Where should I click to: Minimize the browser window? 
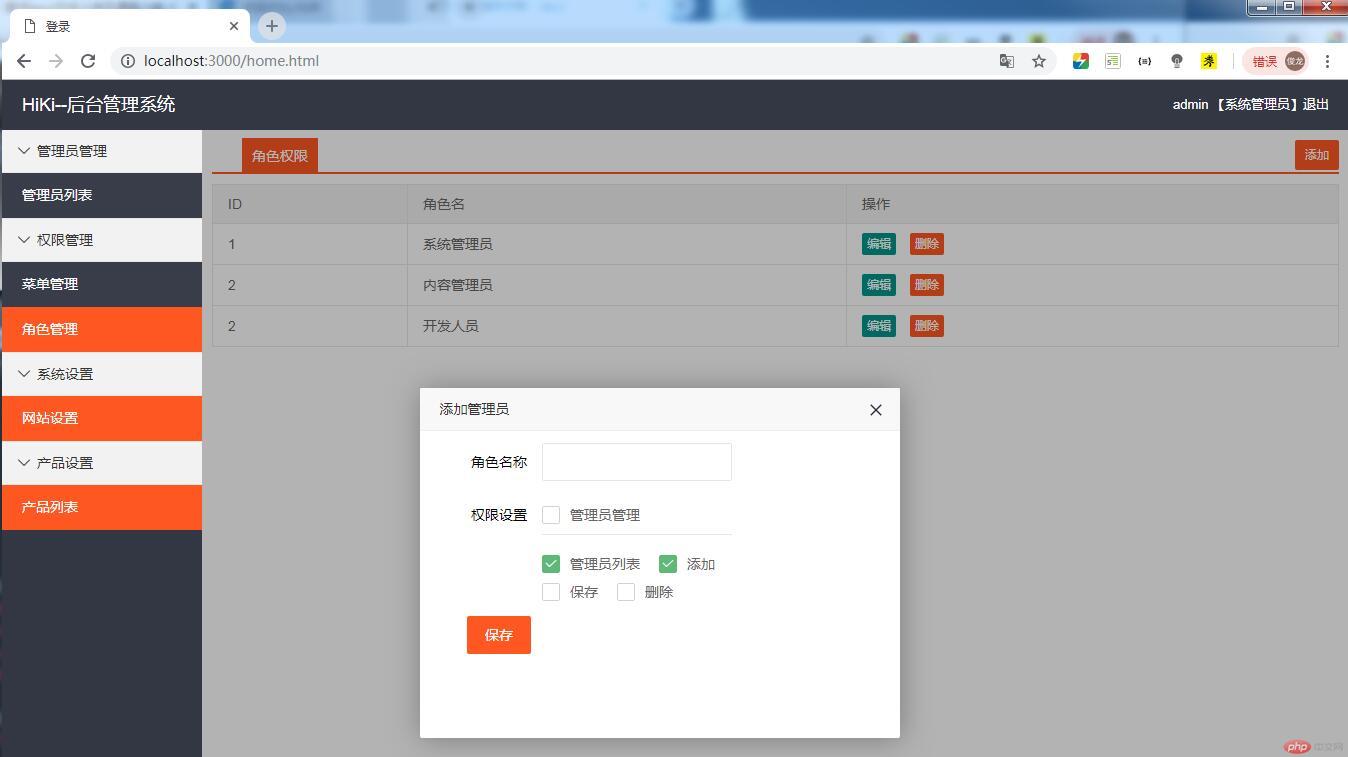(1262, 7)
